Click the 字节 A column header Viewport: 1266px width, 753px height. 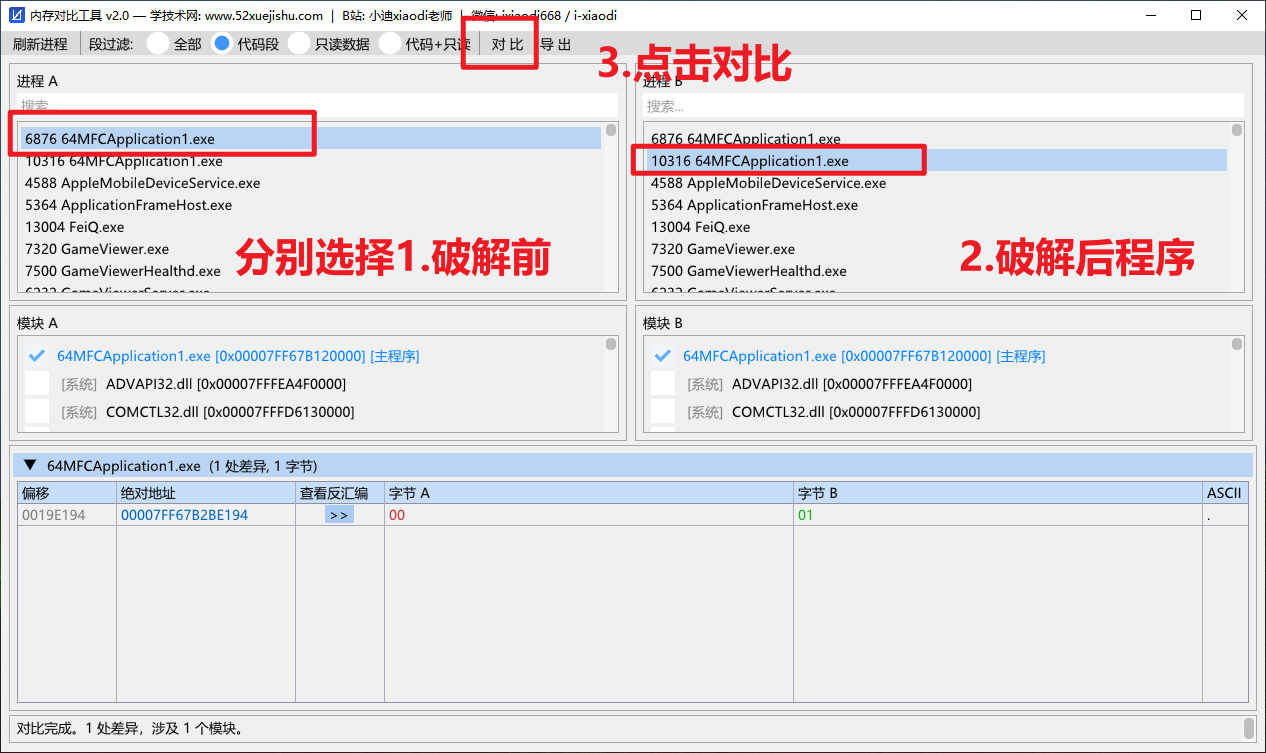(589, 493)
